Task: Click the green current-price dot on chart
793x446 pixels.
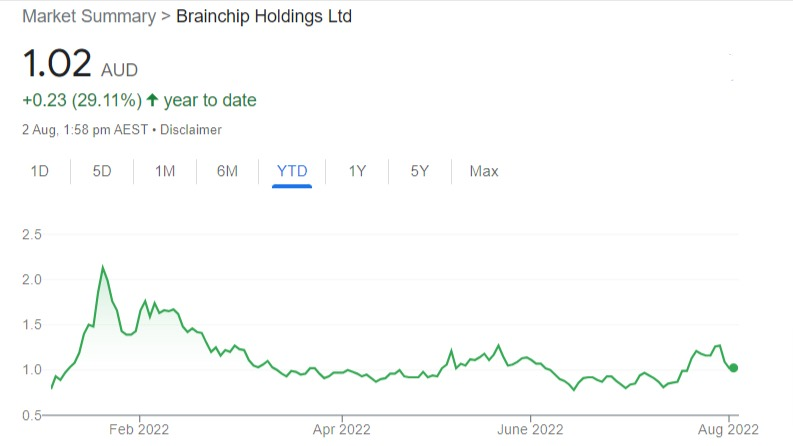Action: [734, 368]
